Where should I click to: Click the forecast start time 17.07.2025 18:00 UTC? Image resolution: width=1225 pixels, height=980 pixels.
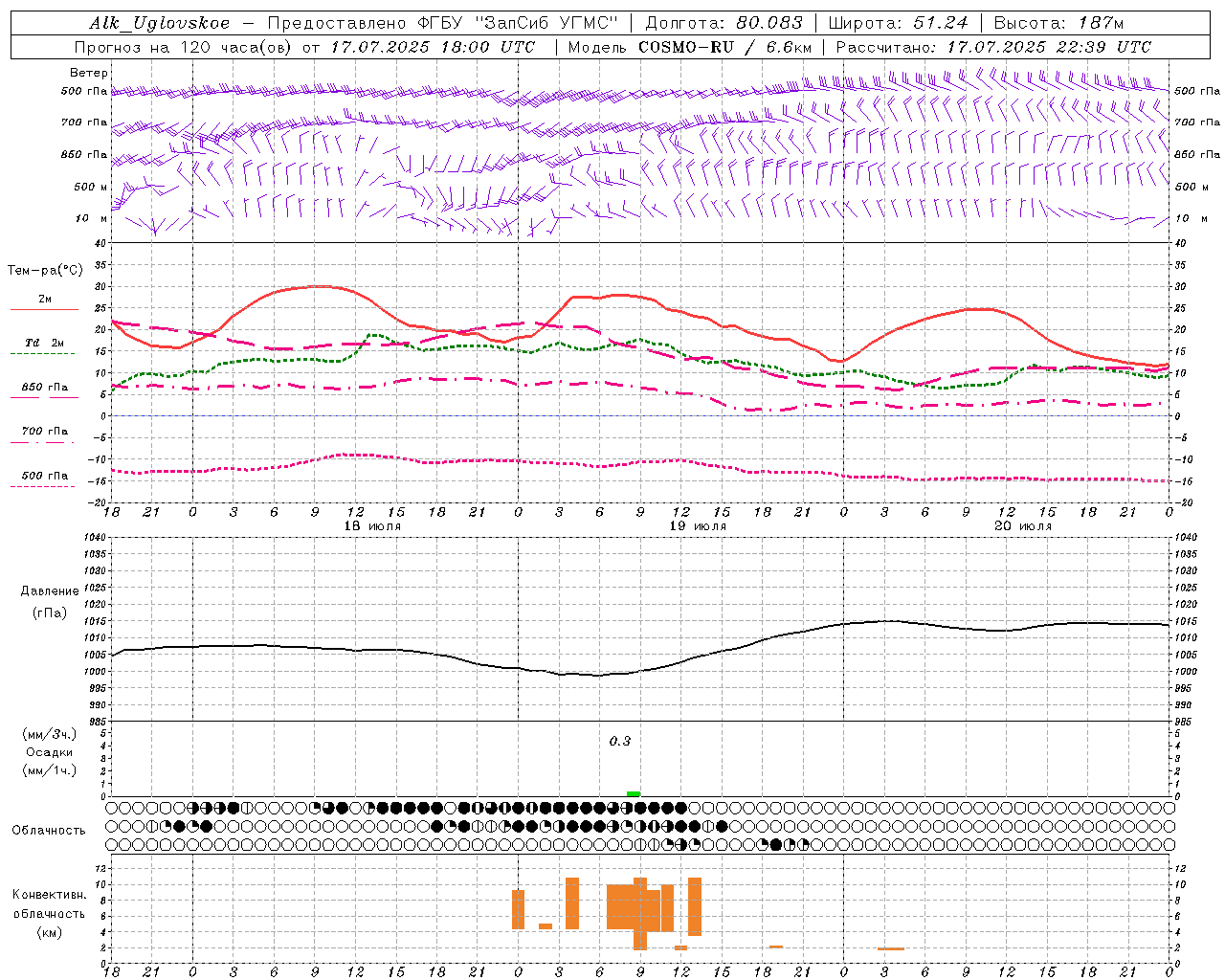[433, 47]
